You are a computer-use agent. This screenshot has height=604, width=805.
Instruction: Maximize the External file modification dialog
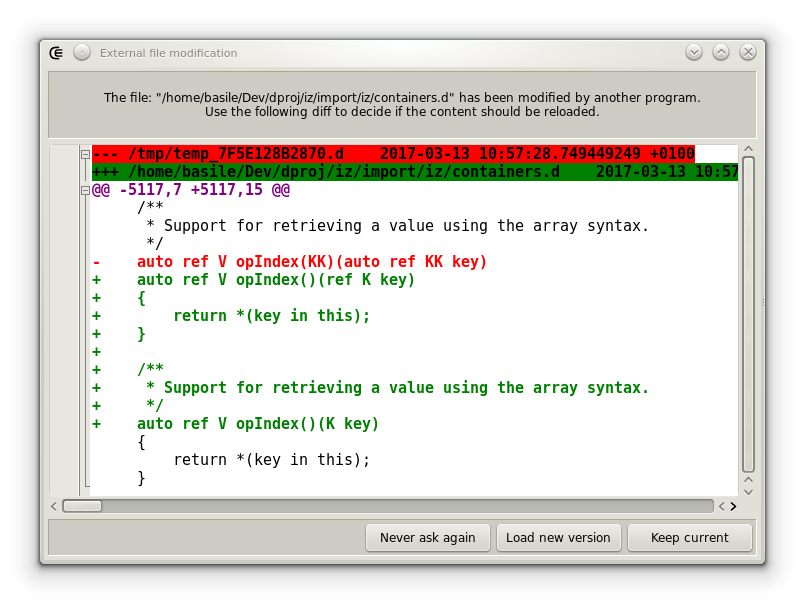(721, 53)
